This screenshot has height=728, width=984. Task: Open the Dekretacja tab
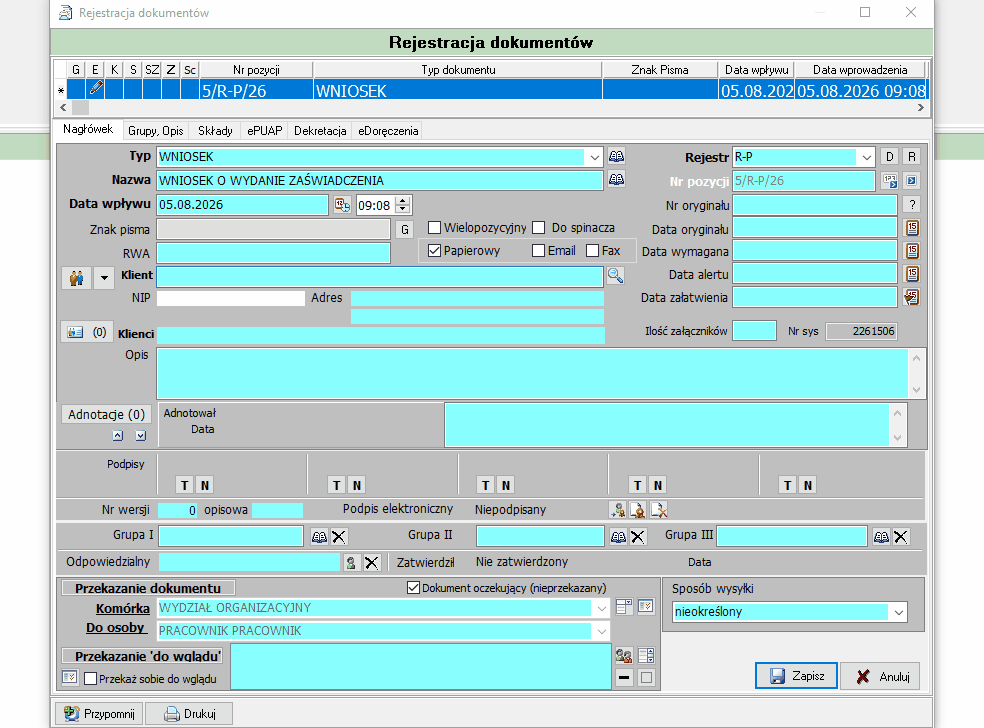320,131
